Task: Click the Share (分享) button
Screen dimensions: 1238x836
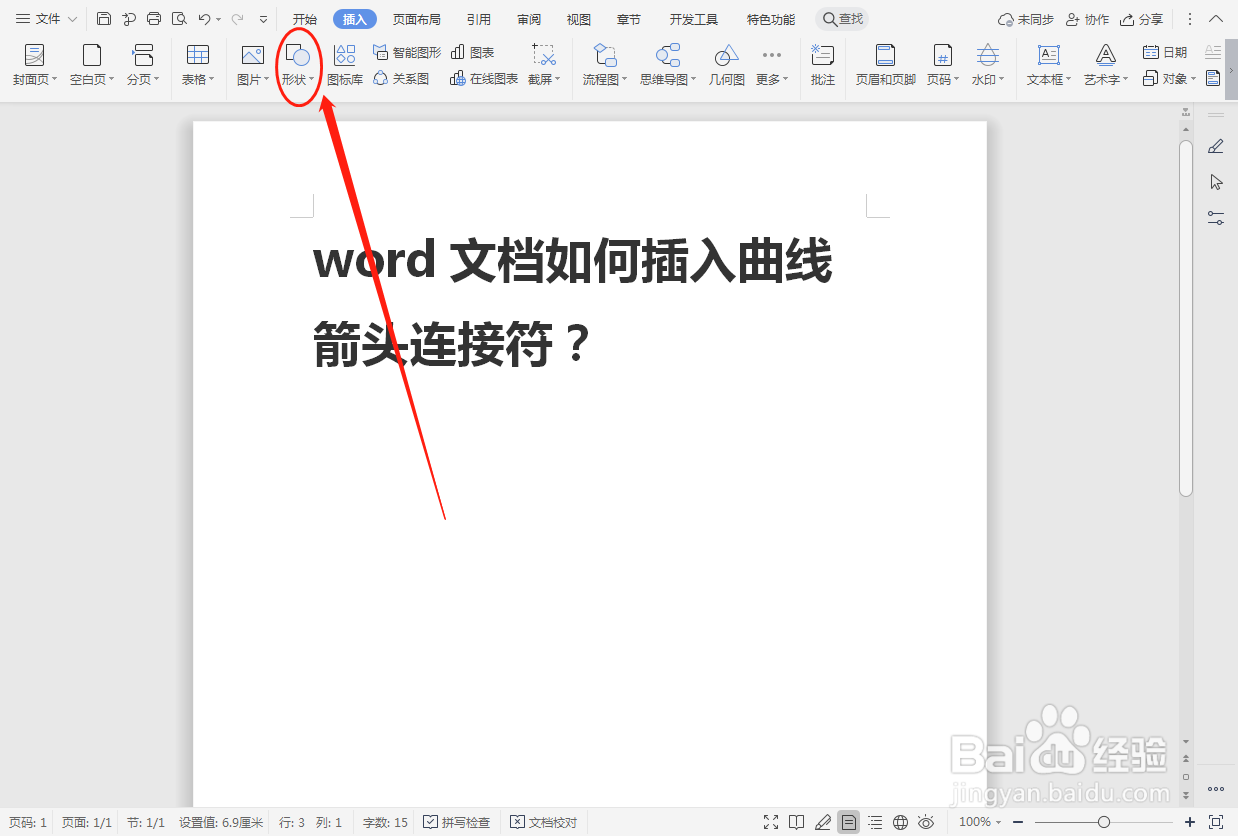Action: pyautogui.click(x=1142, y=19)
